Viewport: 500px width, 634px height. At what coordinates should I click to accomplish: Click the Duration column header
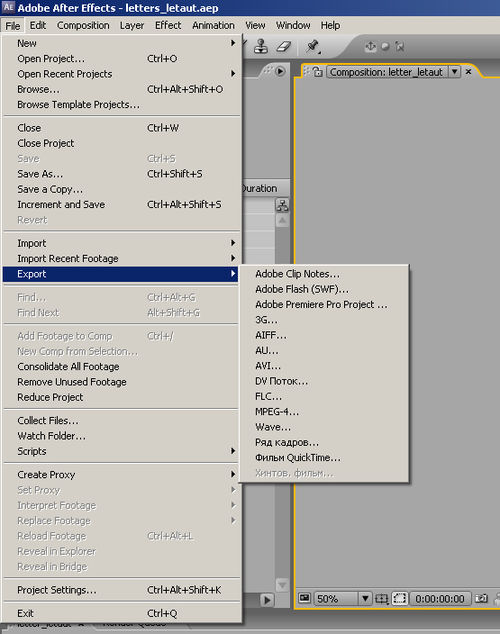pyautogui.click(x=265, y=189)
